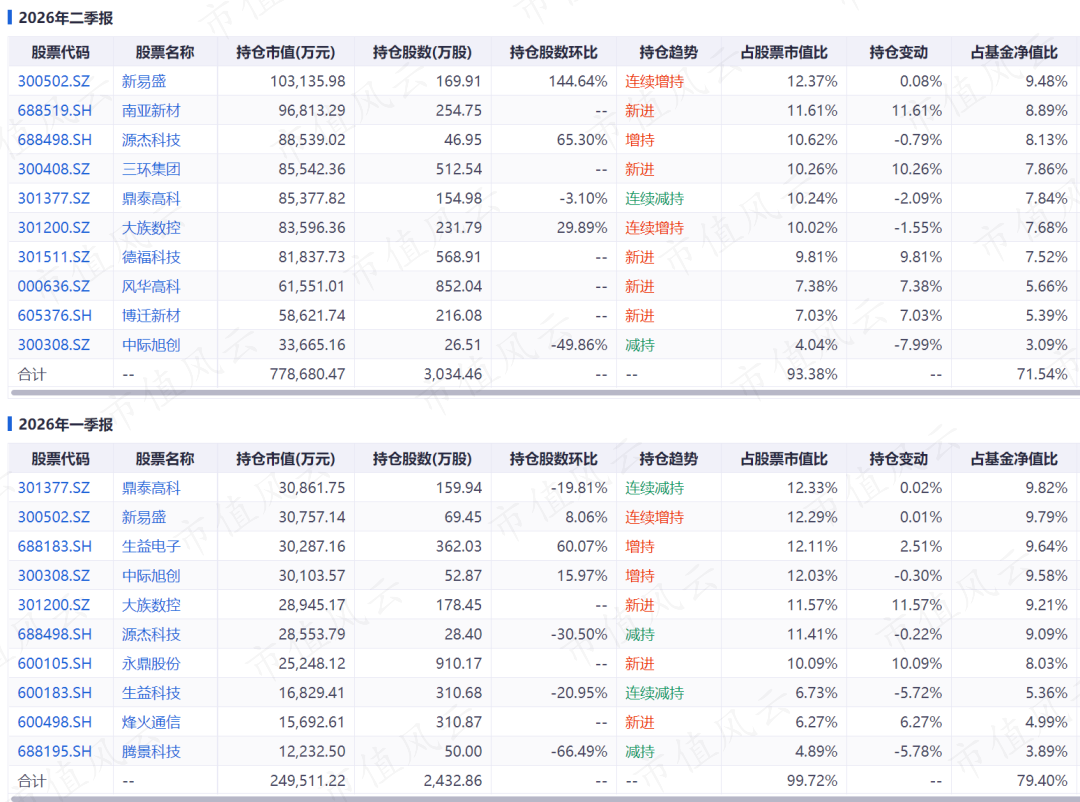Click horizontal scrollbar under 2026年一季报 table
The image size is (1080, 802).
(x=546, y=799)
